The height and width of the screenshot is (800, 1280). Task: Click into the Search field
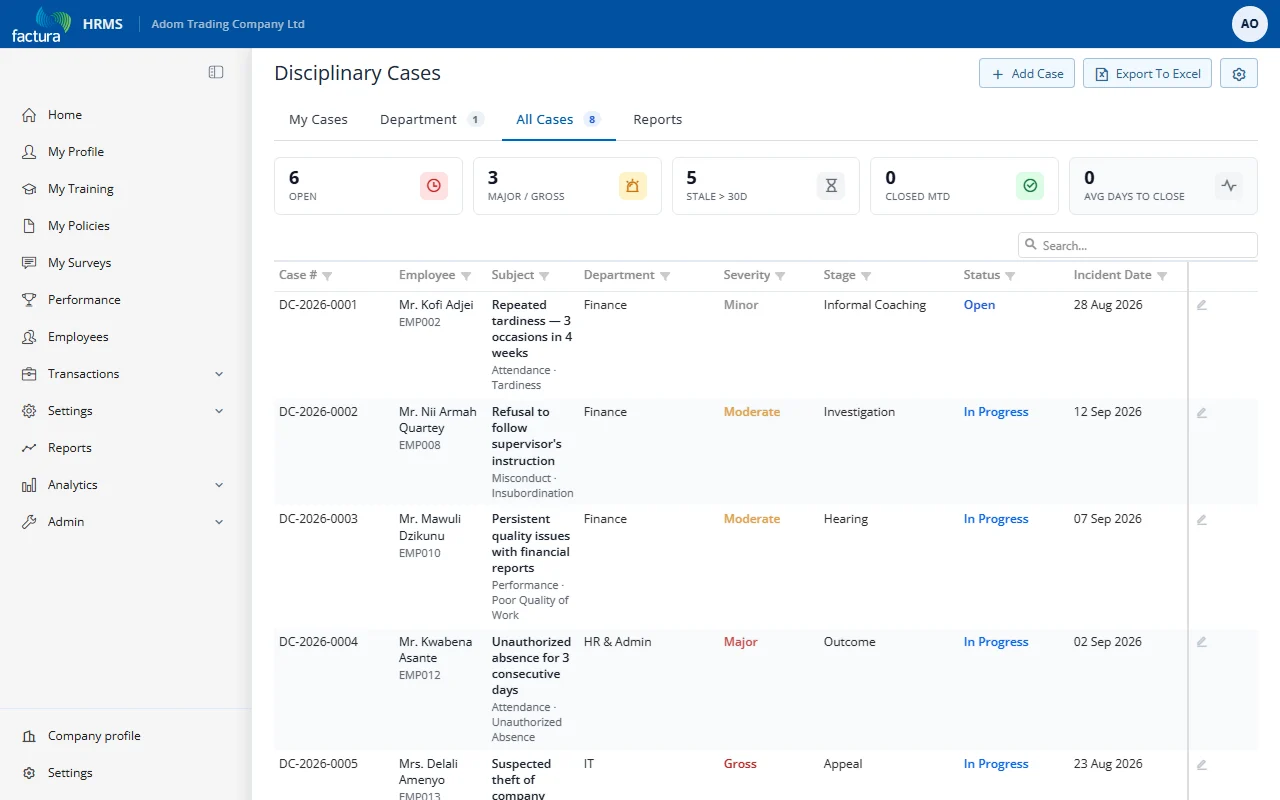[x=1137, y=245]
